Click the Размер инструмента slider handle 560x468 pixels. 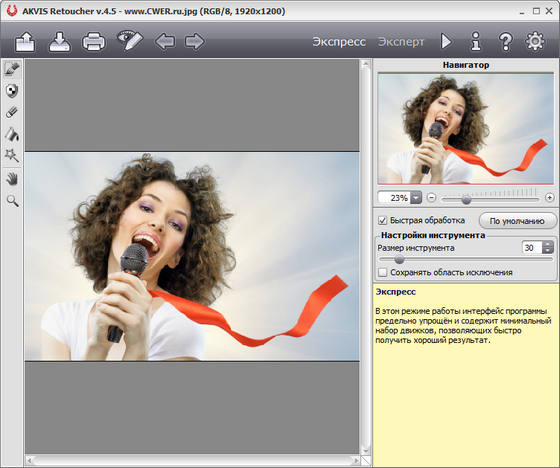(399, 260)
